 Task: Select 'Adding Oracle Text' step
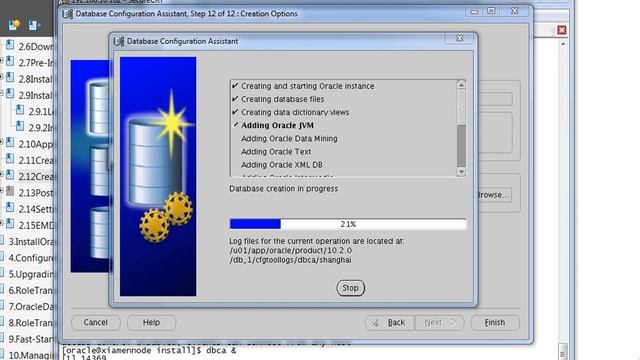[276, 151]
